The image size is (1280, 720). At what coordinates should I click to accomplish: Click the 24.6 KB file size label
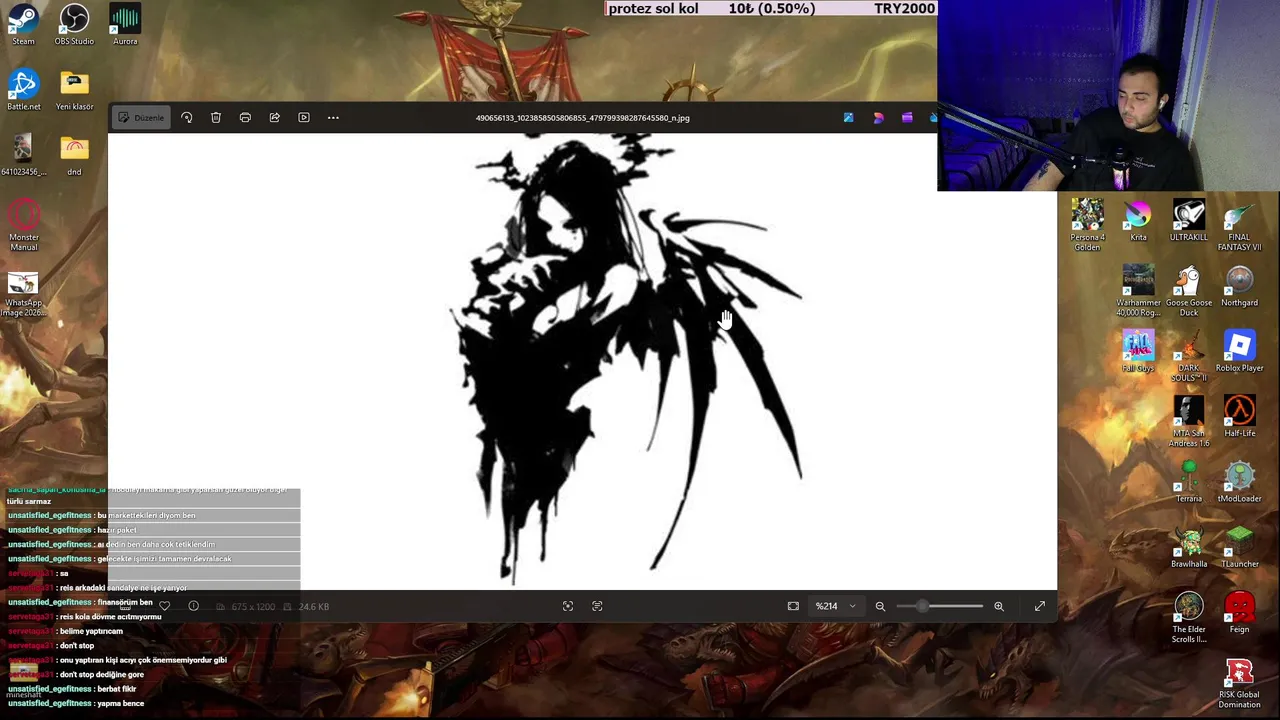313,607
